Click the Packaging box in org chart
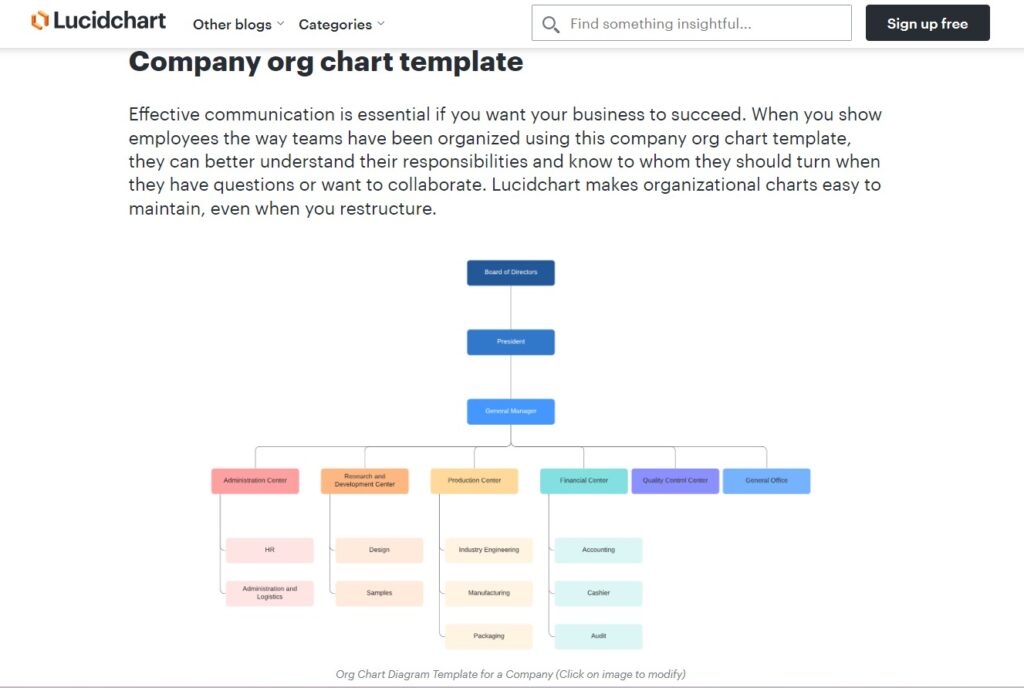The image size is (1024, 688). [x=488, y=636]
